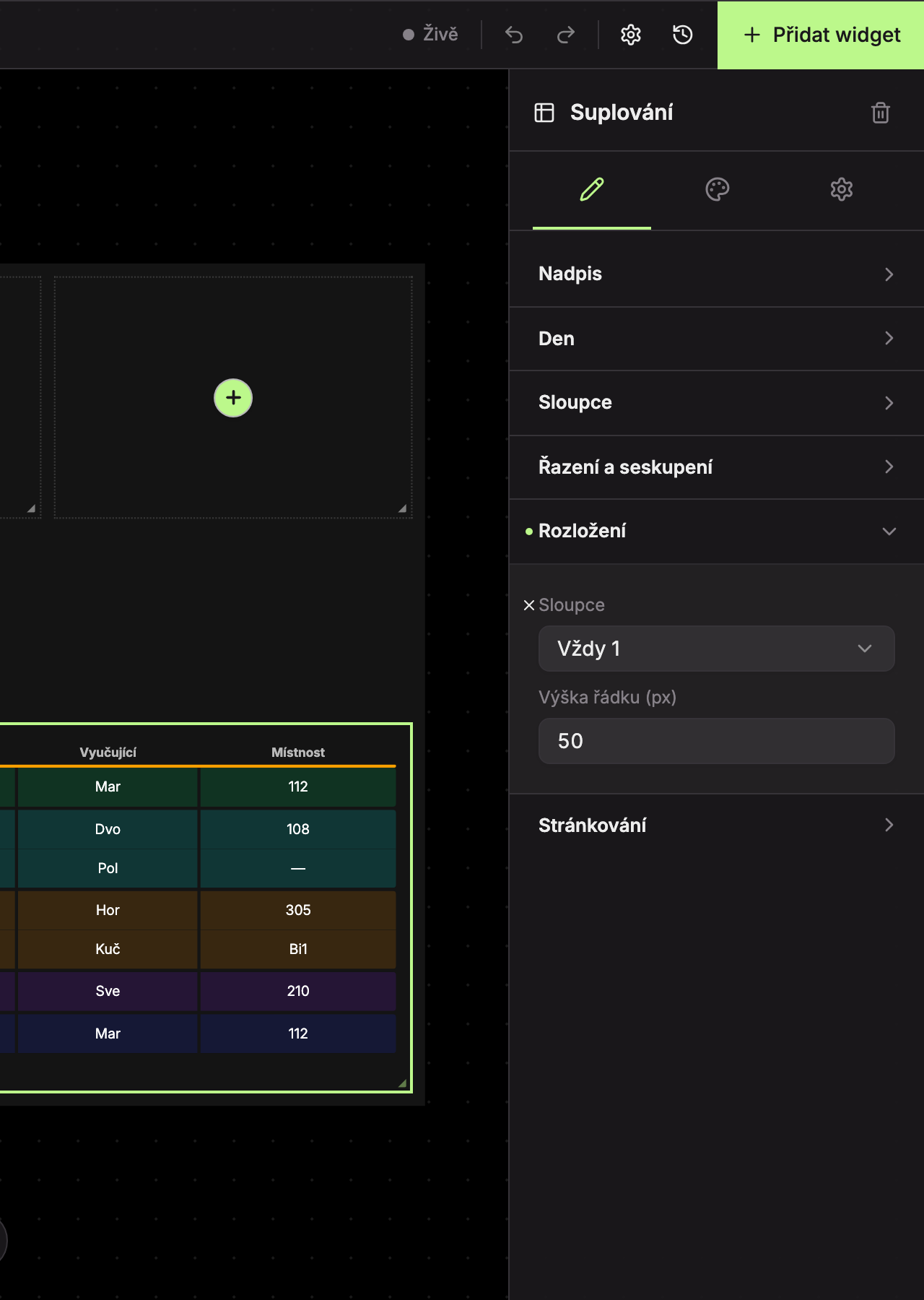Click the undo arrow icon
This screenshot has height=1300, width=924.
pos(514,35)
